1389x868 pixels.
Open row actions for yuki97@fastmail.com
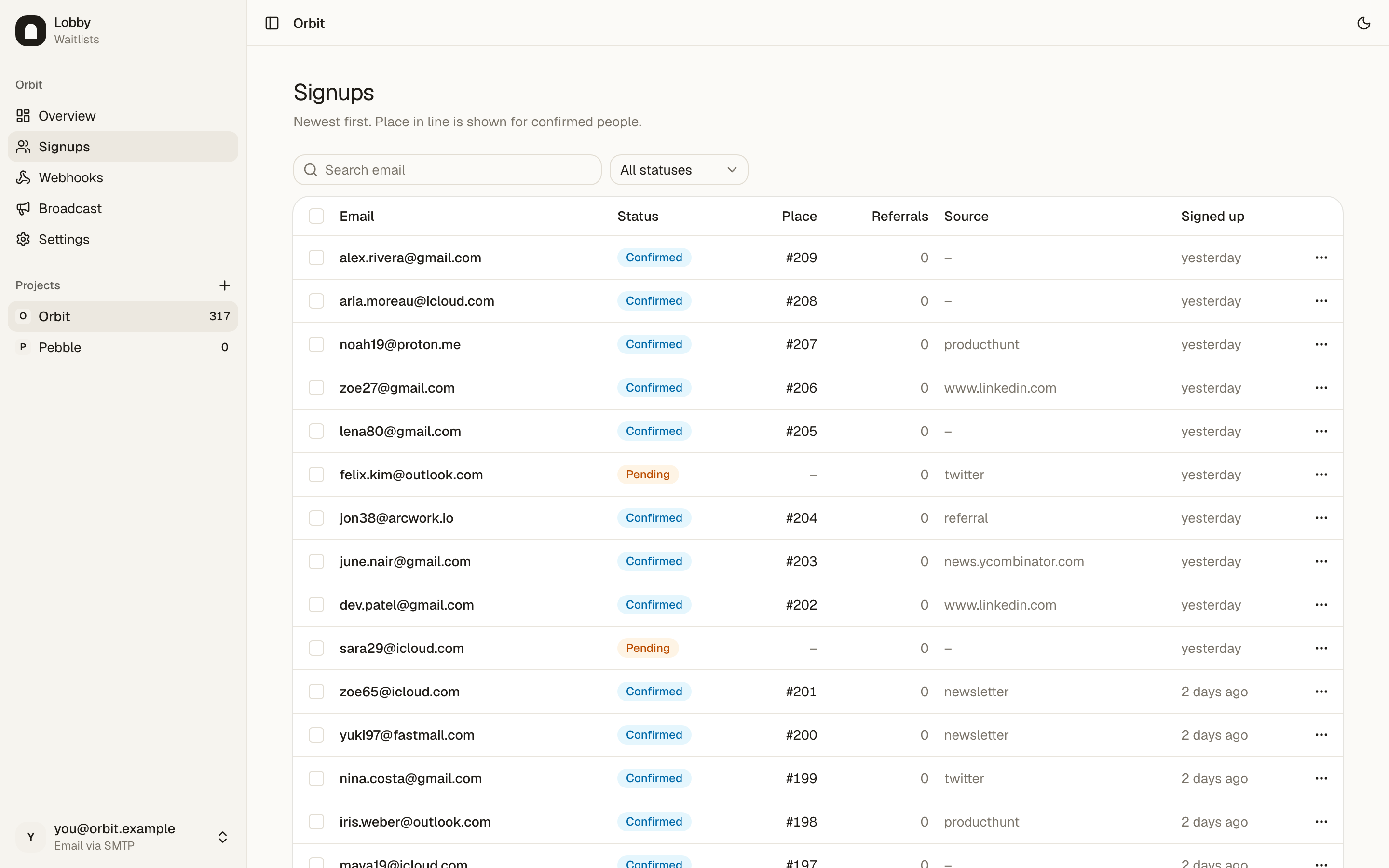click(1321, 735)
